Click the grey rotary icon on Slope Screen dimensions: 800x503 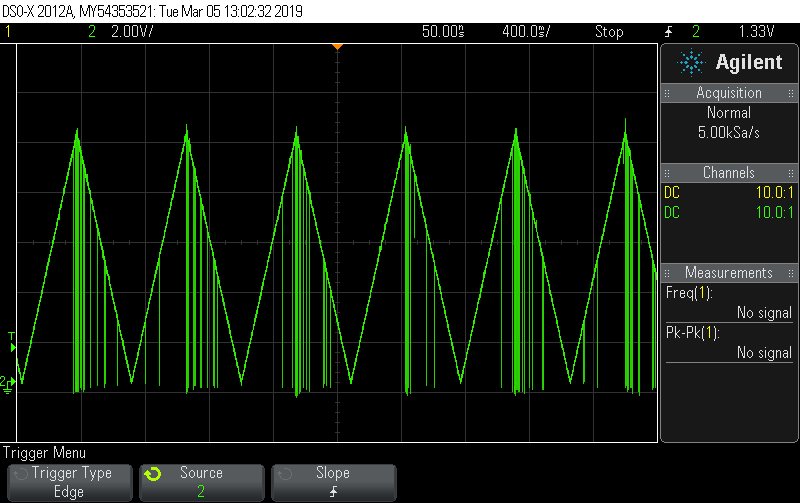(x=285, y=474)
